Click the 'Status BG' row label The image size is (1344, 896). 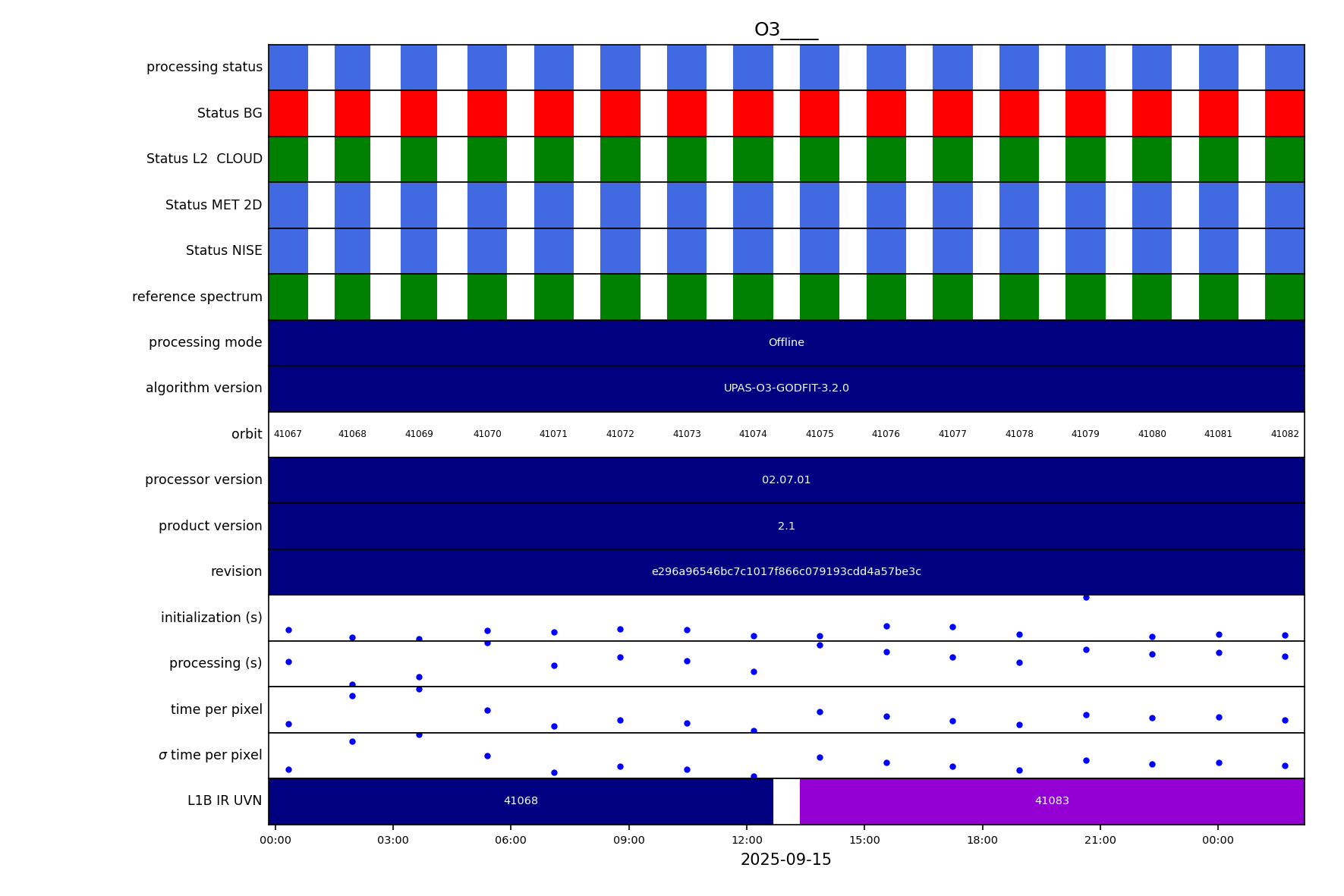point(229,114)
